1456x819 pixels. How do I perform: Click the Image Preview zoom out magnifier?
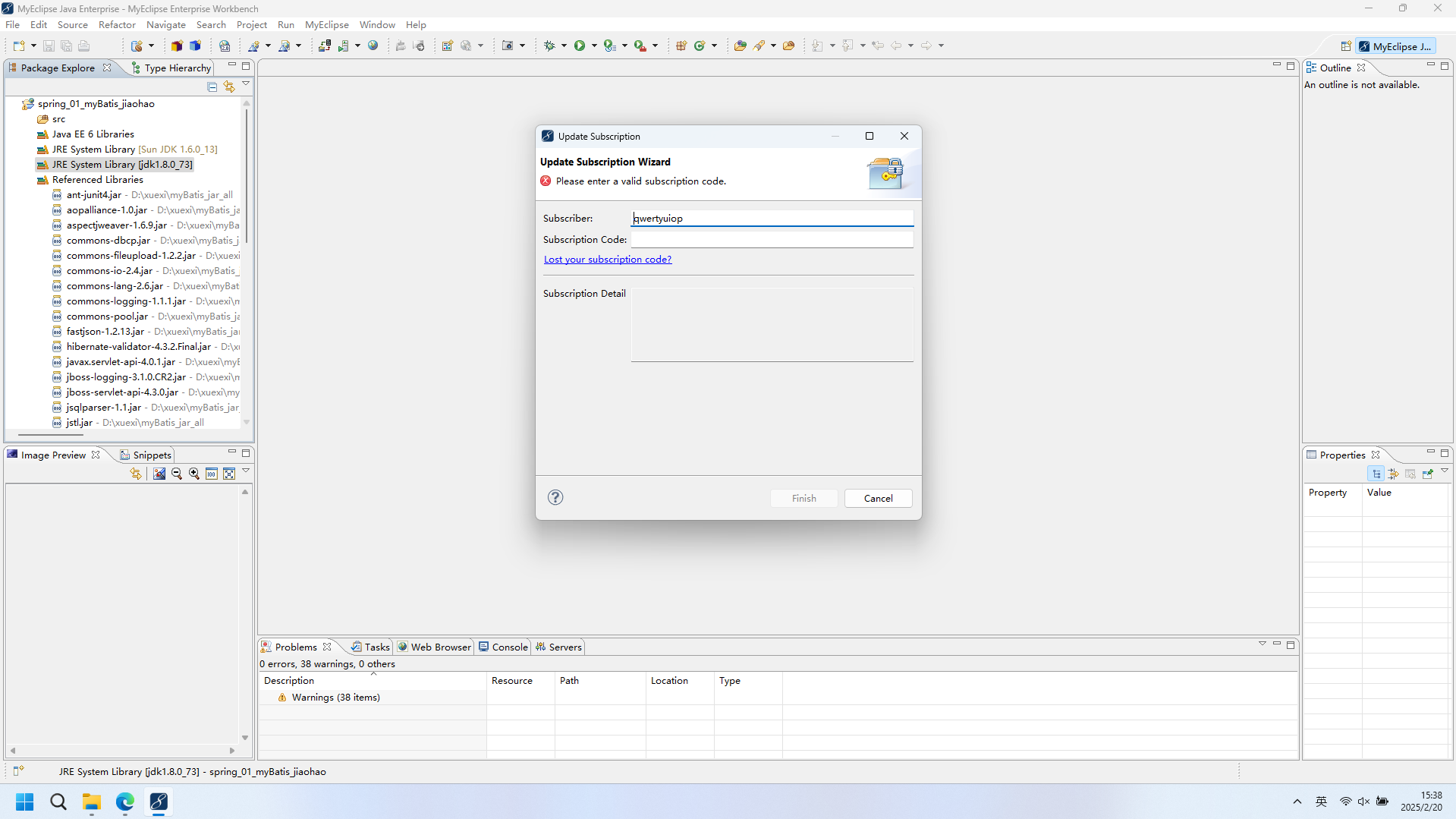[177, 474]
